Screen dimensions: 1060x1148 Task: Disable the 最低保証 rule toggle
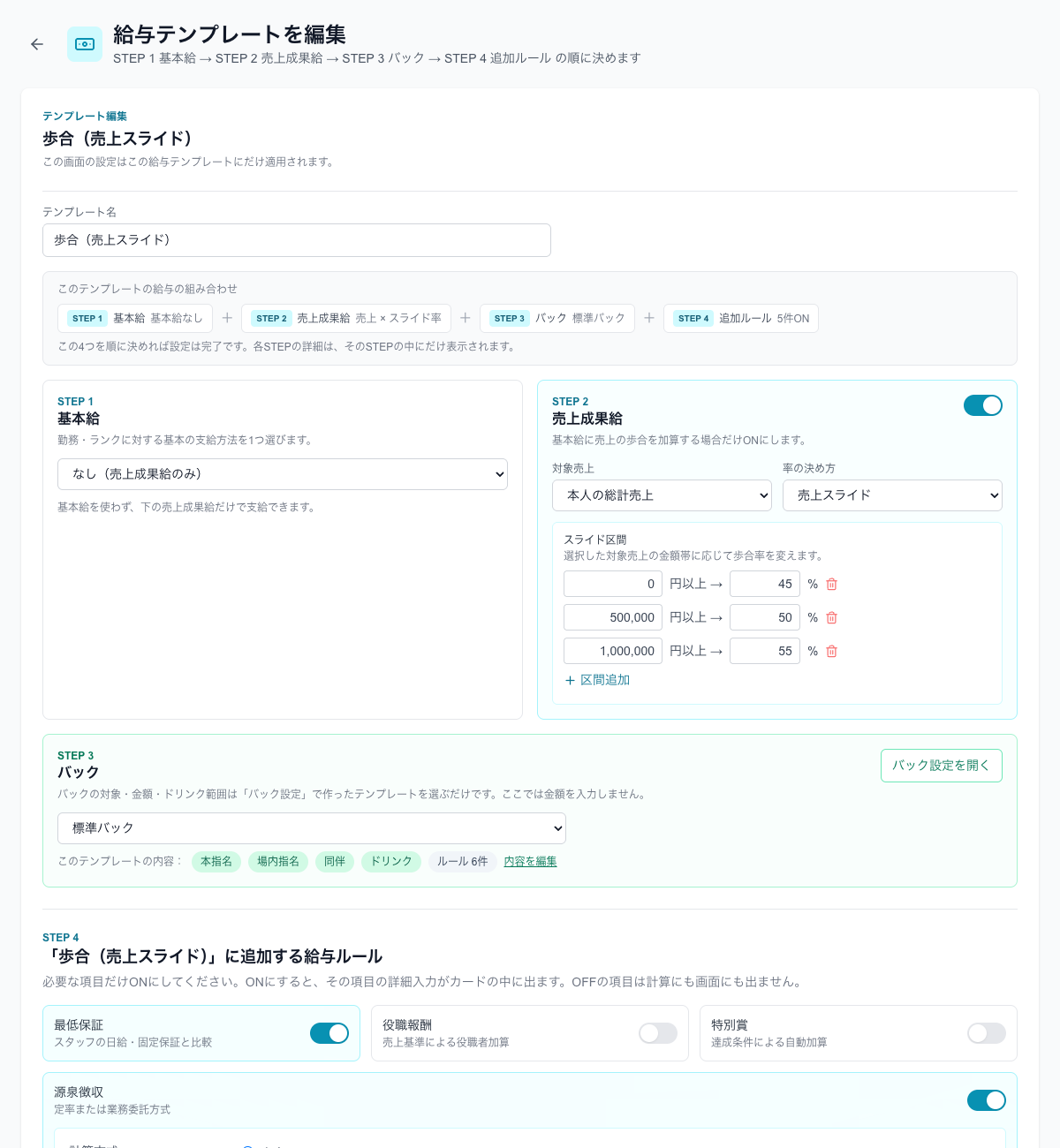pyautogui.click(x=329, y=1033)
